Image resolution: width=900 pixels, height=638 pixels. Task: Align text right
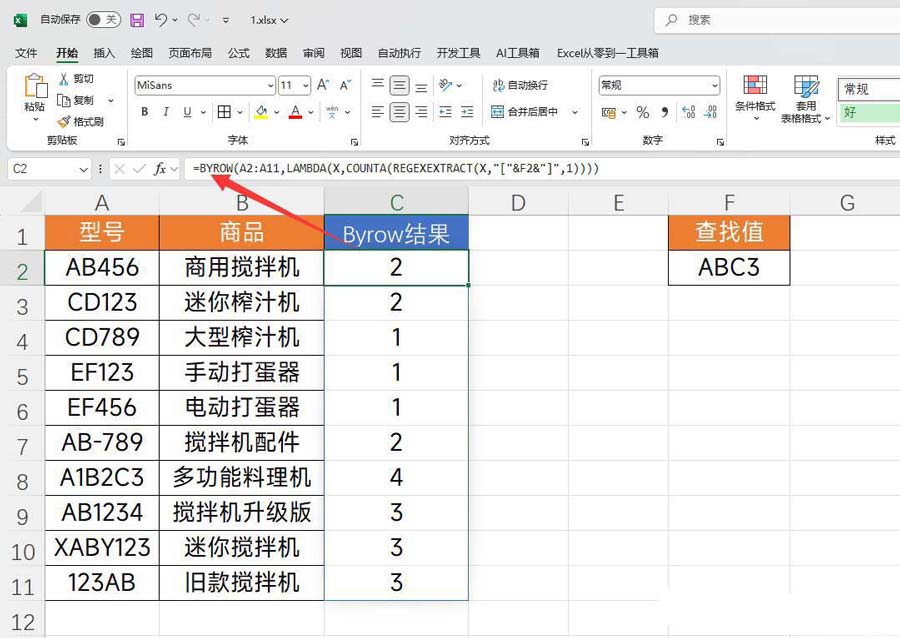[x=421, y=112]
